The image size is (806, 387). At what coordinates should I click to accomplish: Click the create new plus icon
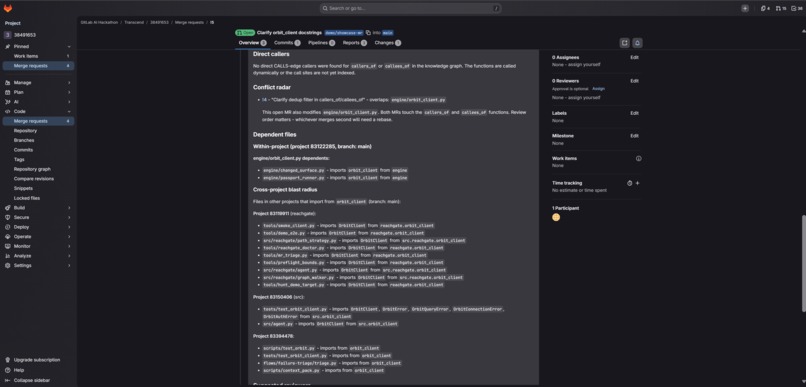coord(745,8)
